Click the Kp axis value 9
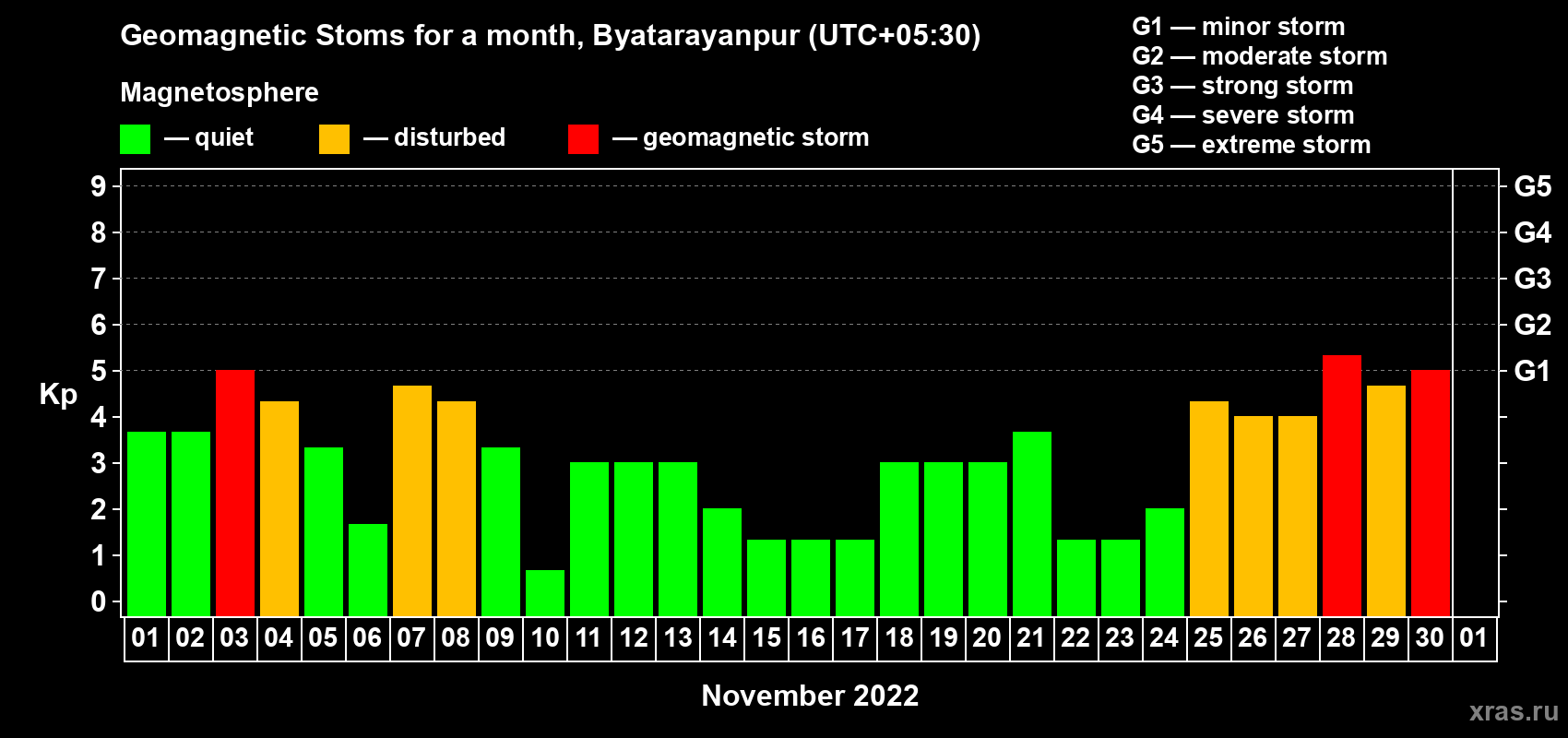 pyautogui.click(x=99, y=186)
